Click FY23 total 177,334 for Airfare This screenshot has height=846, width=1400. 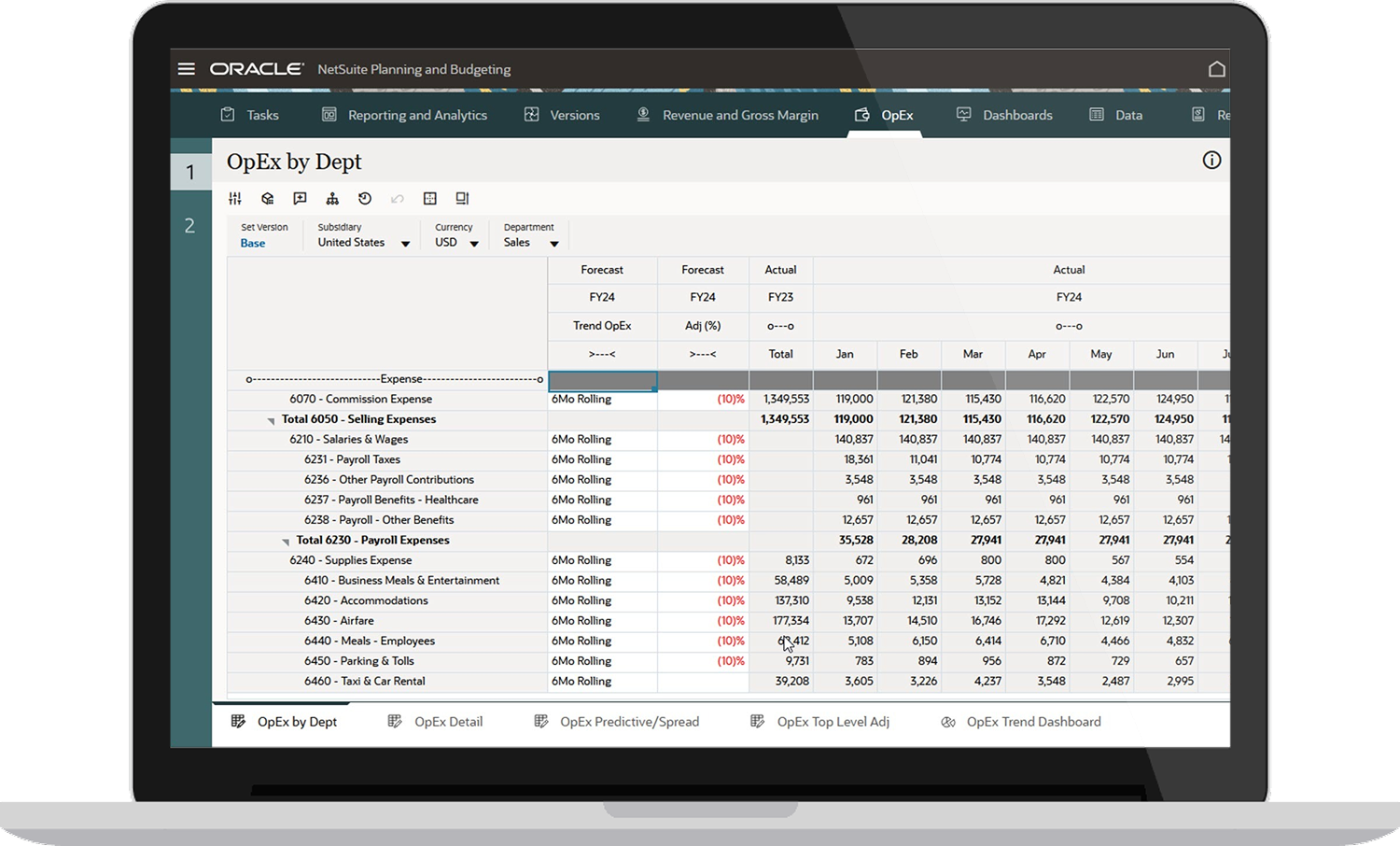[x=780, y=621]
